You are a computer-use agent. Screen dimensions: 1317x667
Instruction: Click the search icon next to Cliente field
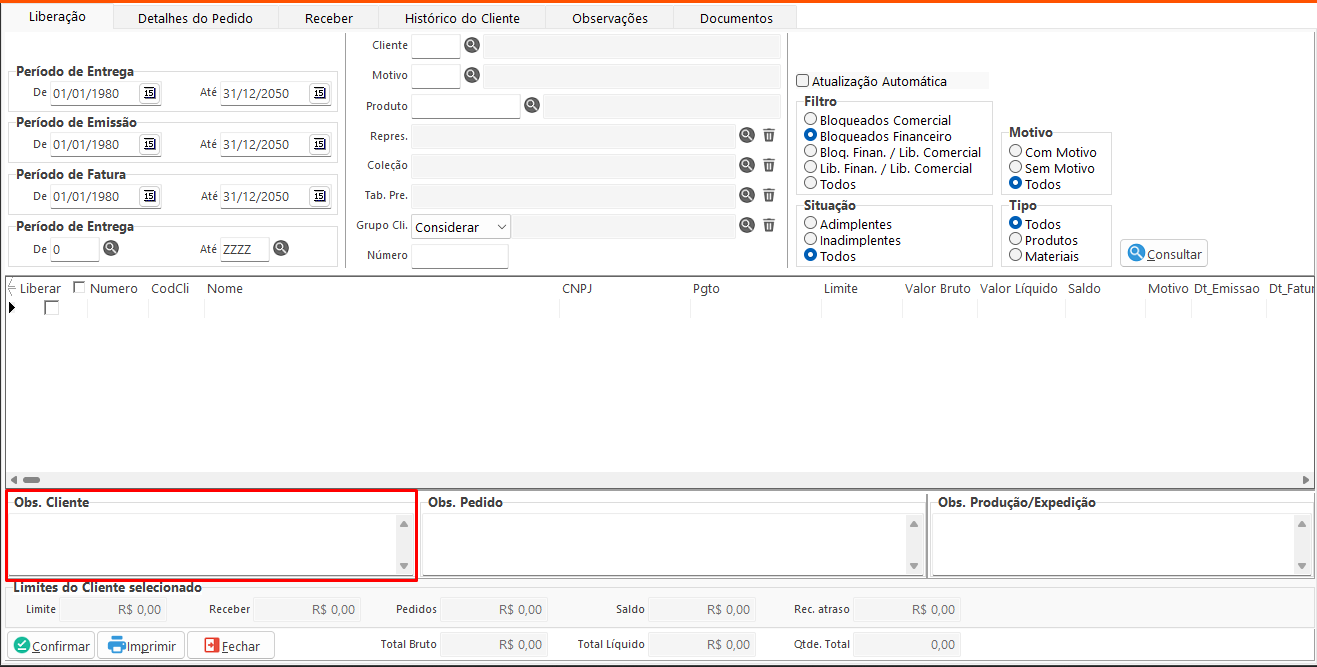coord(472,46)
